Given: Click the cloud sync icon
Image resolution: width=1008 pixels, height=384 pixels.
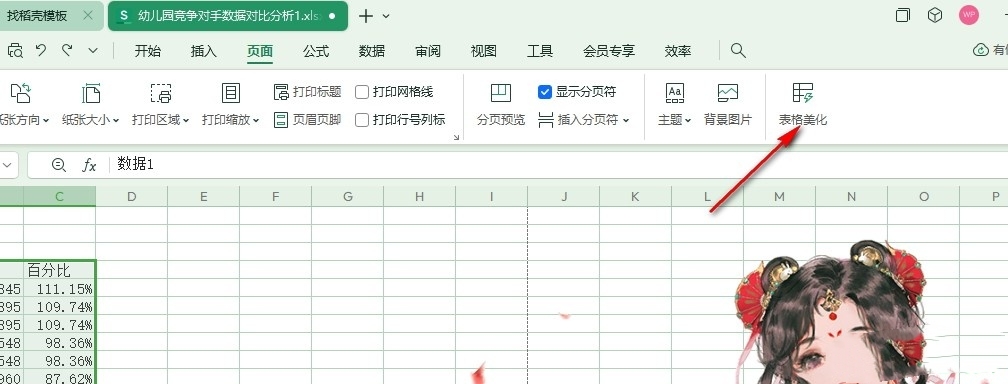Looking at the screenshot, I should 981,50.
